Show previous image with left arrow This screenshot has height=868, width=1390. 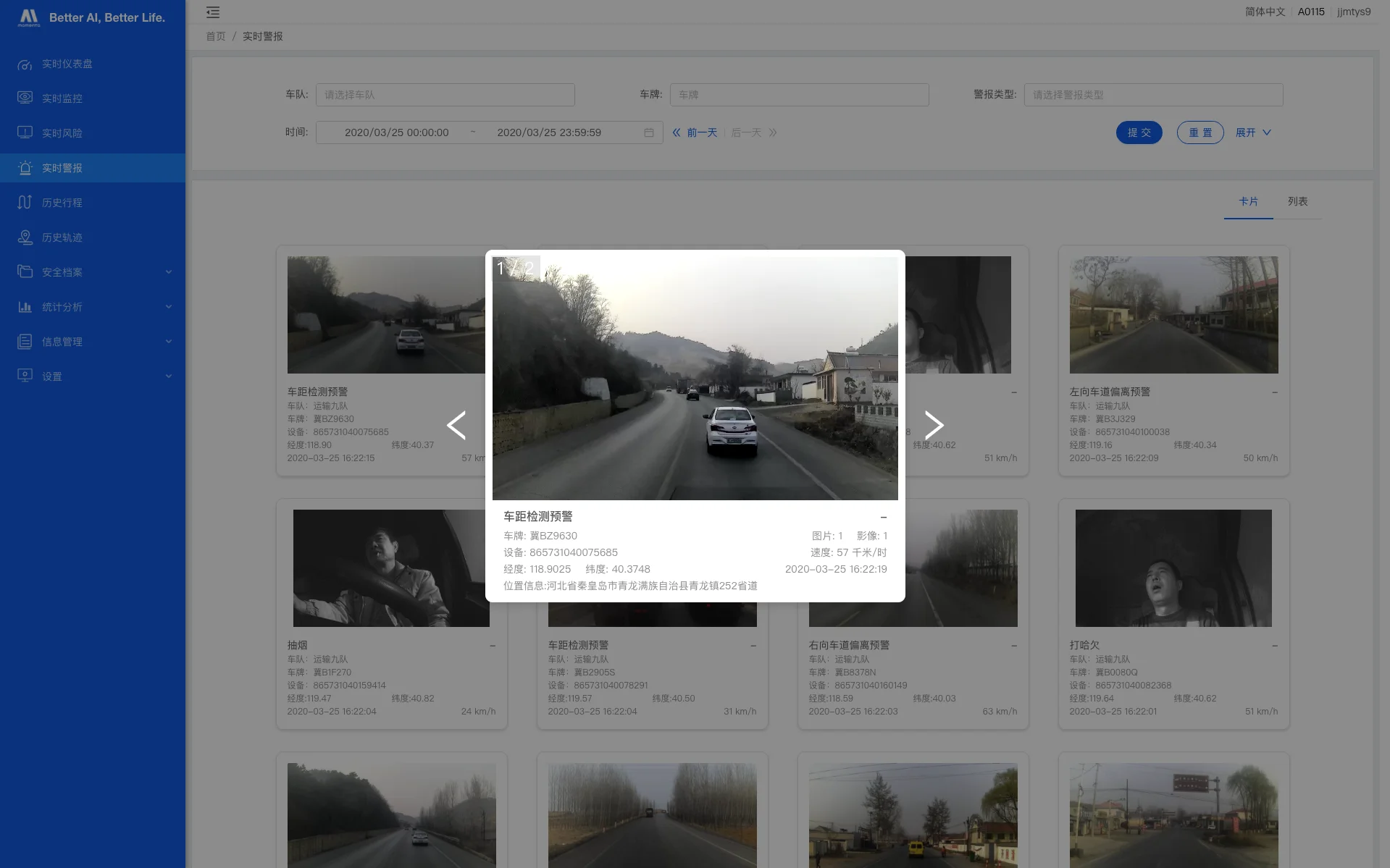point(456,425)
